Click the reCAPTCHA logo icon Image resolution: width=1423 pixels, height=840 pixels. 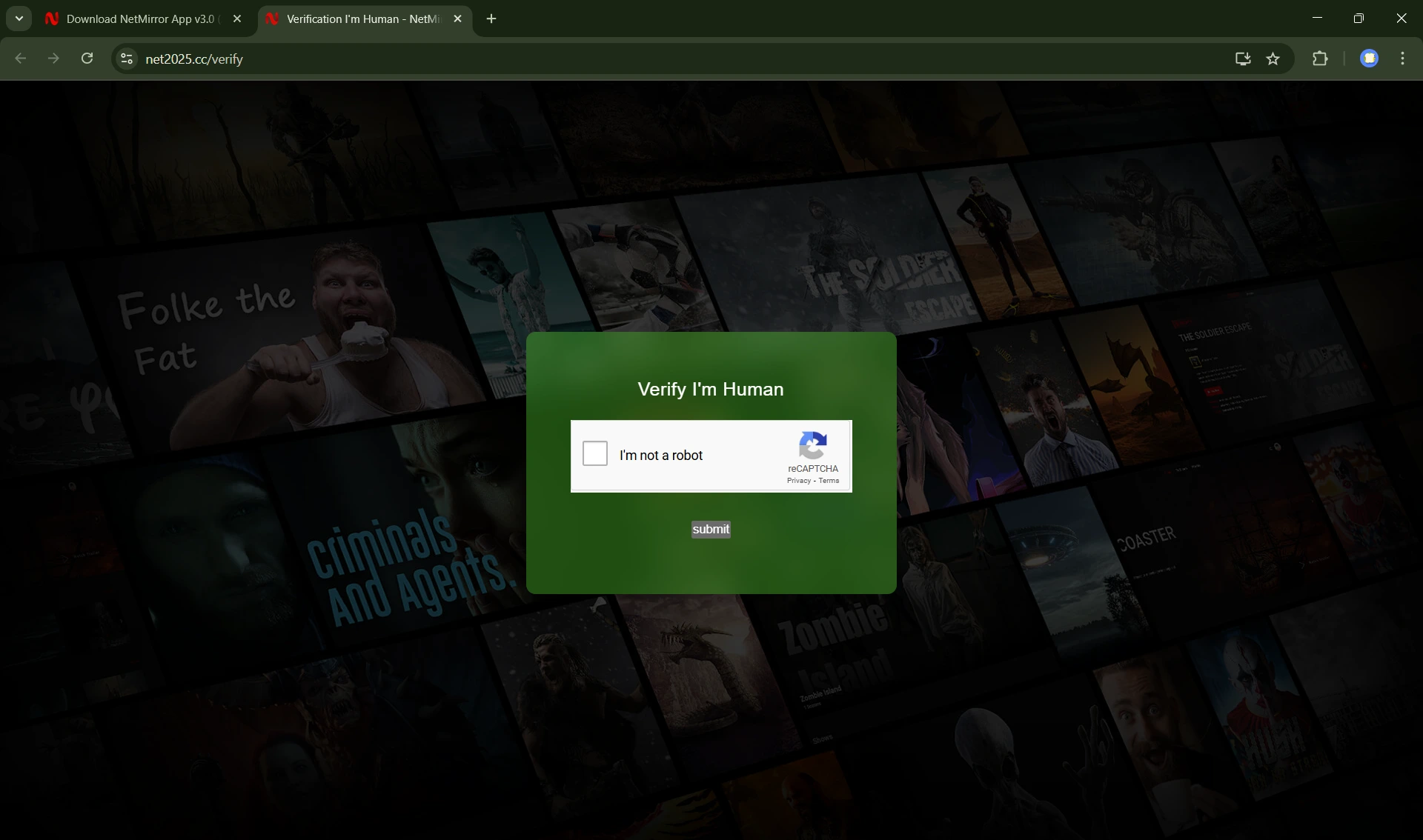(813, 445)
